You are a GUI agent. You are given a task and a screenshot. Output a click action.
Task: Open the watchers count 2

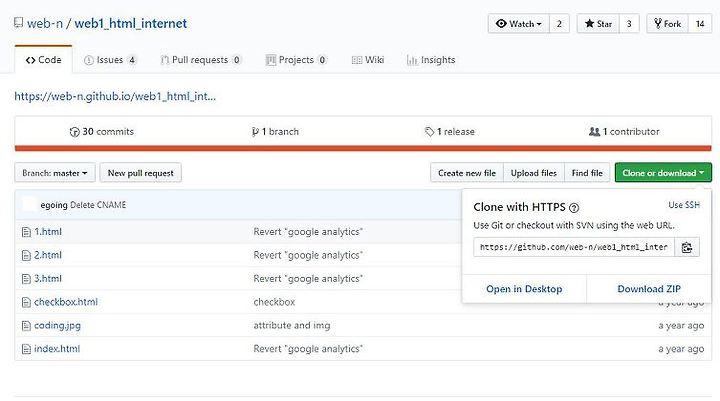tap(559, 24)
